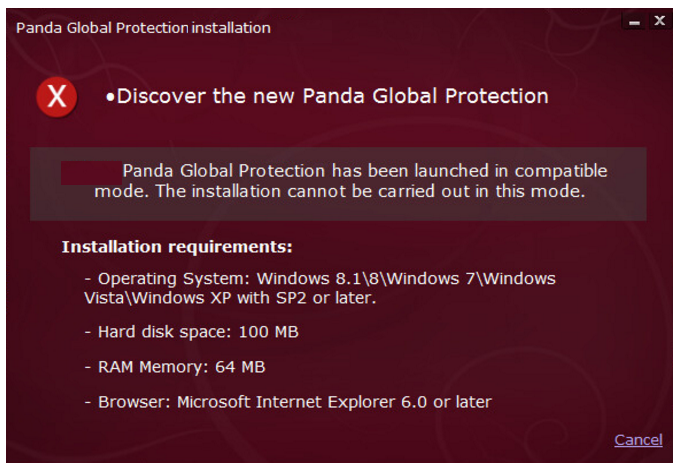Click the 'Panda Global Protection installation' title text

click(143, 28)
